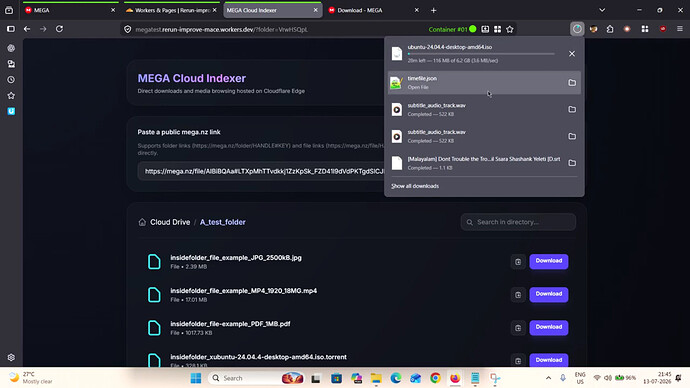Open the Windows Start menu
Screen dimensions: 690x388
(x=196, y=378)
